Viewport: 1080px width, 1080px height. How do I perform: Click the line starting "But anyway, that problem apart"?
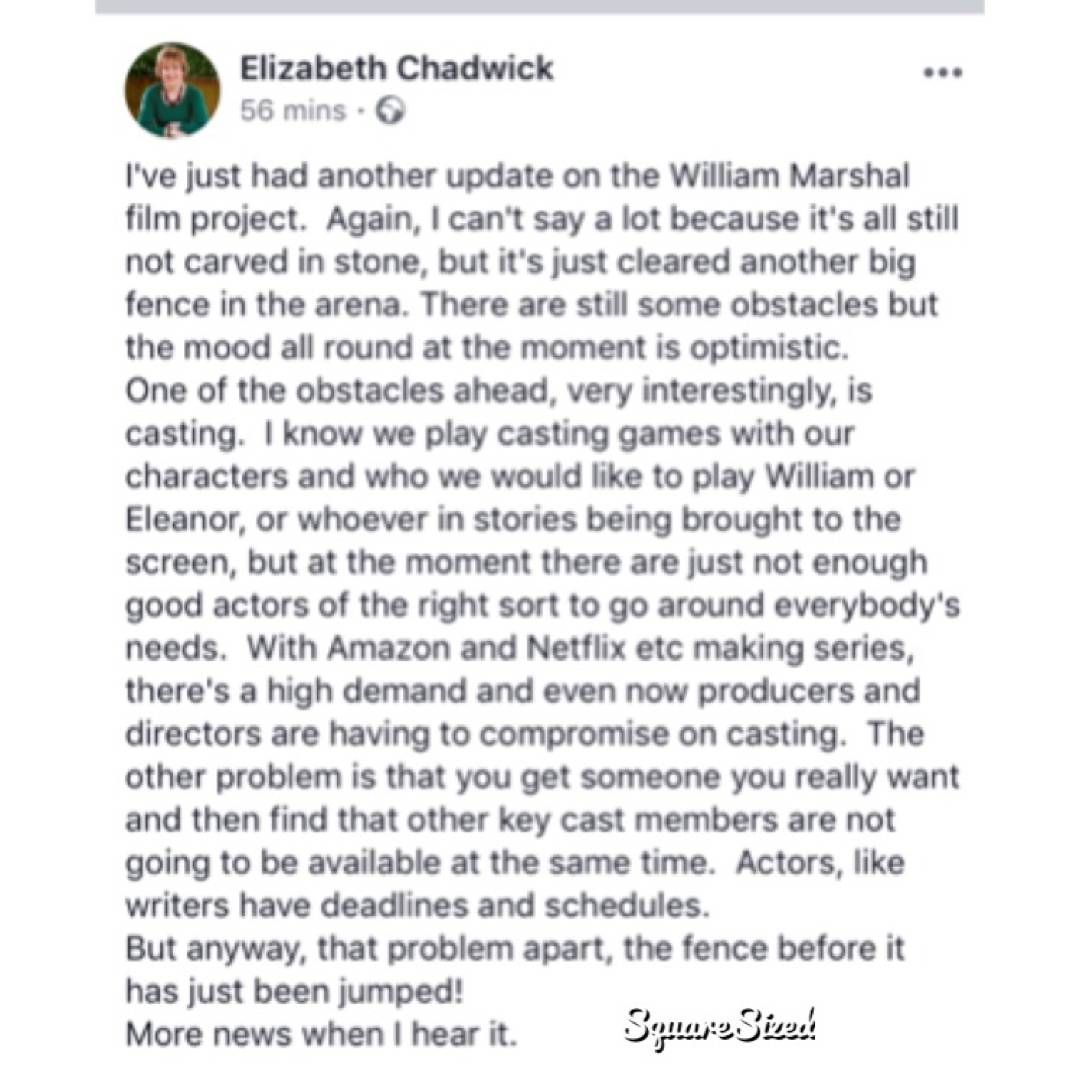tap(514, 947)
